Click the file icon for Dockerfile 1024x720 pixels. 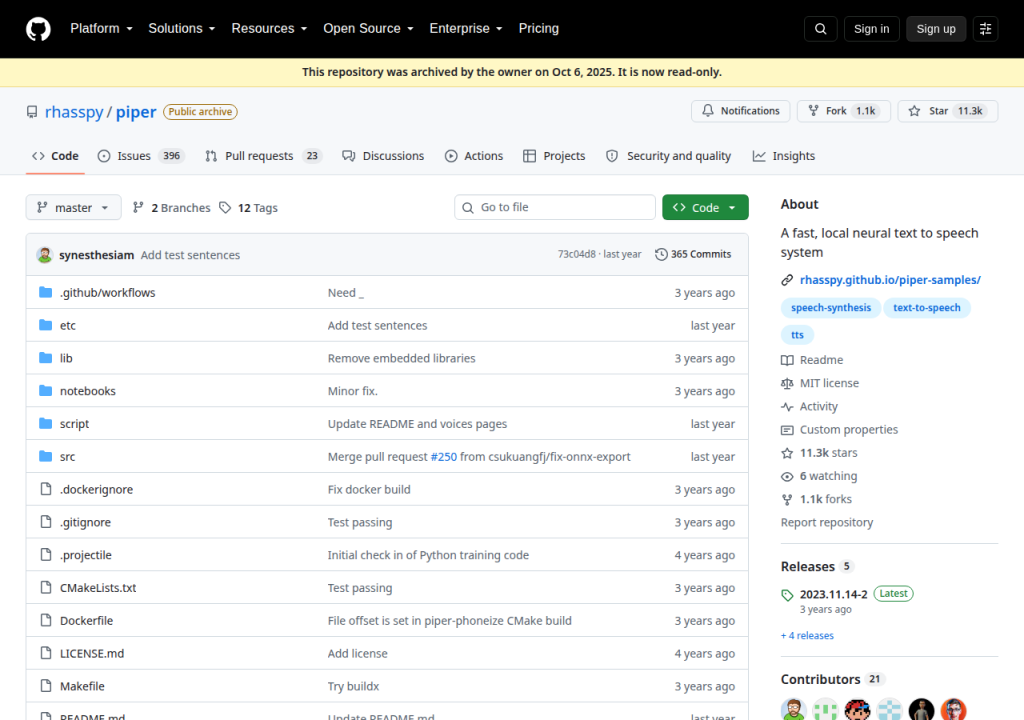pos(46,620)
